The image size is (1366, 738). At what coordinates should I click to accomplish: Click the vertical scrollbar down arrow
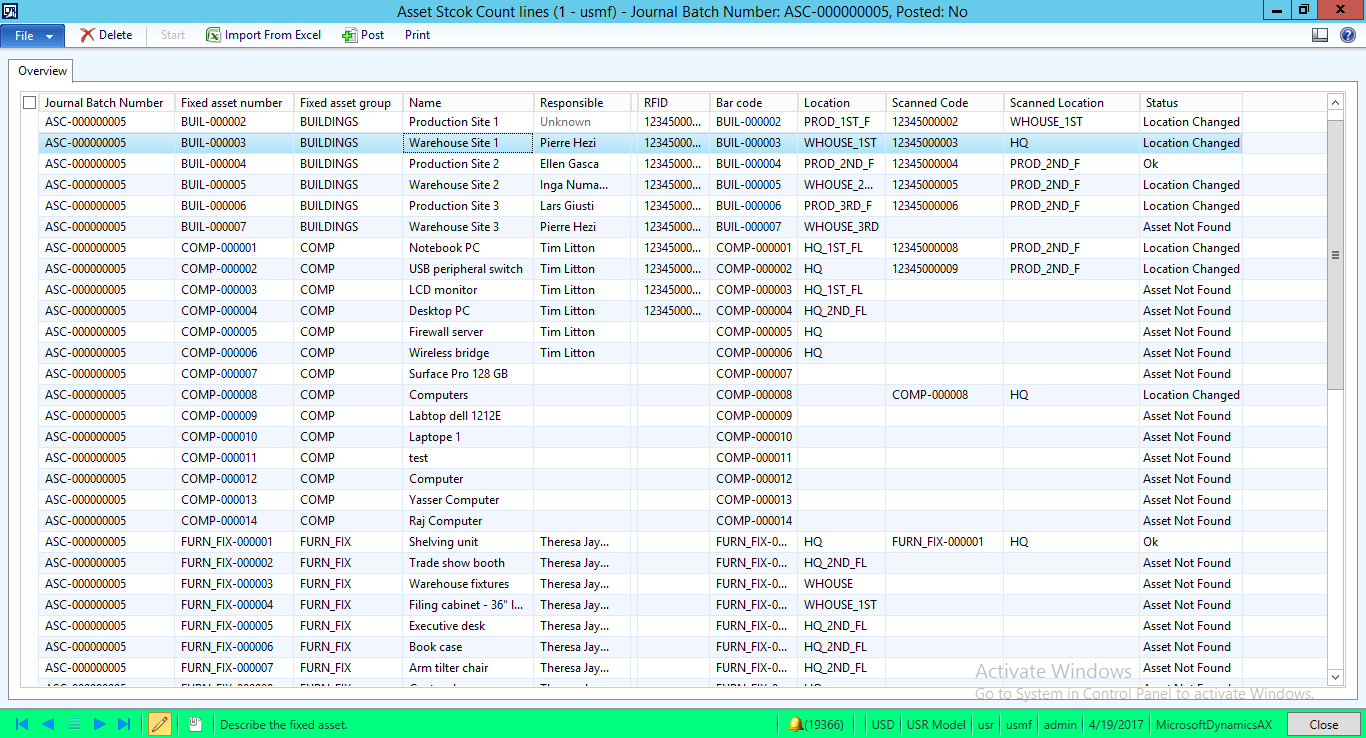pyautogui.click(x=1336, y=677)
